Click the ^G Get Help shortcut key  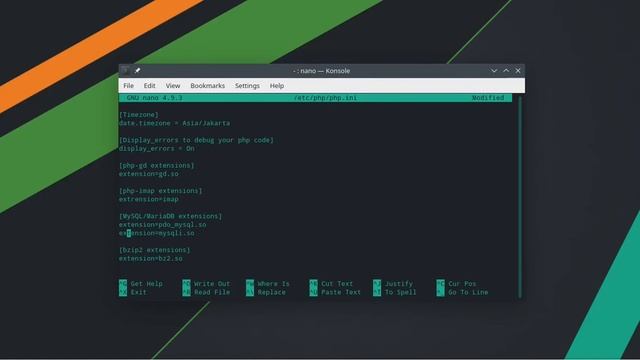click(123, 283)
